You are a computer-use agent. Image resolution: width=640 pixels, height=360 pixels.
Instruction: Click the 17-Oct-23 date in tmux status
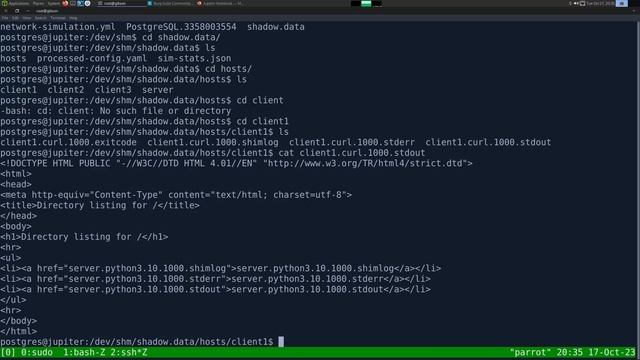612,353
